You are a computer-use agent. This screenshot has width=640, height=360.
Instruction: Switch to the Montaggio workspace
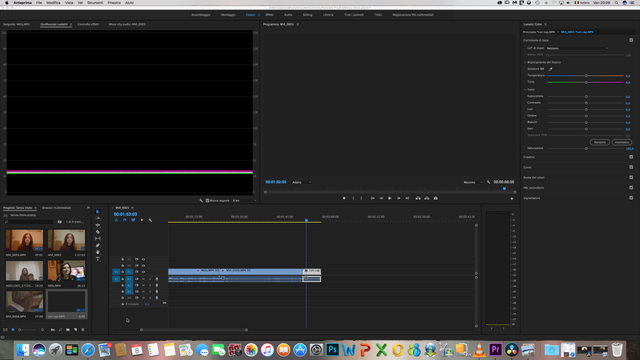point(228,15)
